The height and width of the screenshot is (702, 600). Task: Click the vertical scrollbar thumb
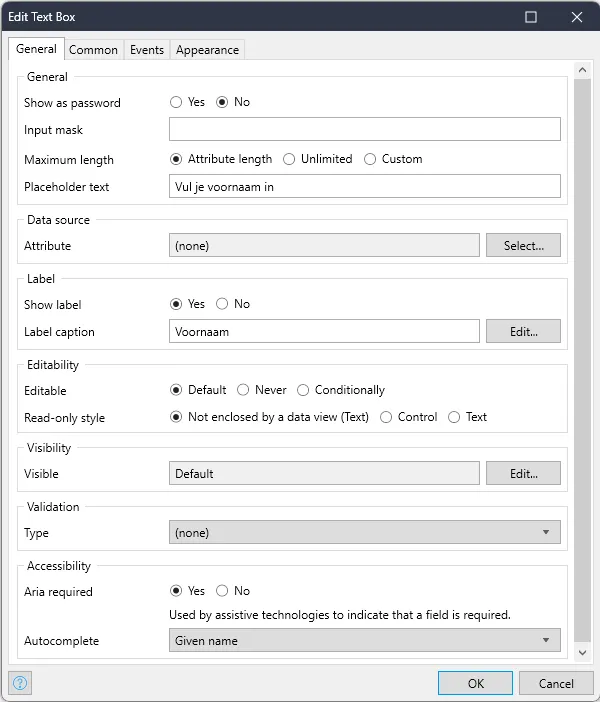click(x=583, y=360)
